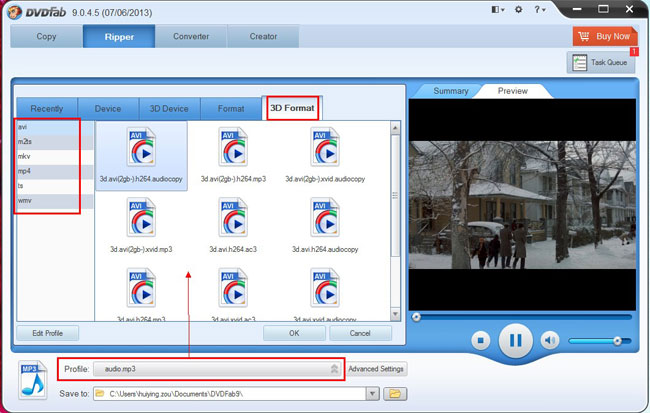This screenshot has height=413, width=650.
Task: Select the 3d.avi.xvid.ac3 profile icon
Action: point(233,288)
